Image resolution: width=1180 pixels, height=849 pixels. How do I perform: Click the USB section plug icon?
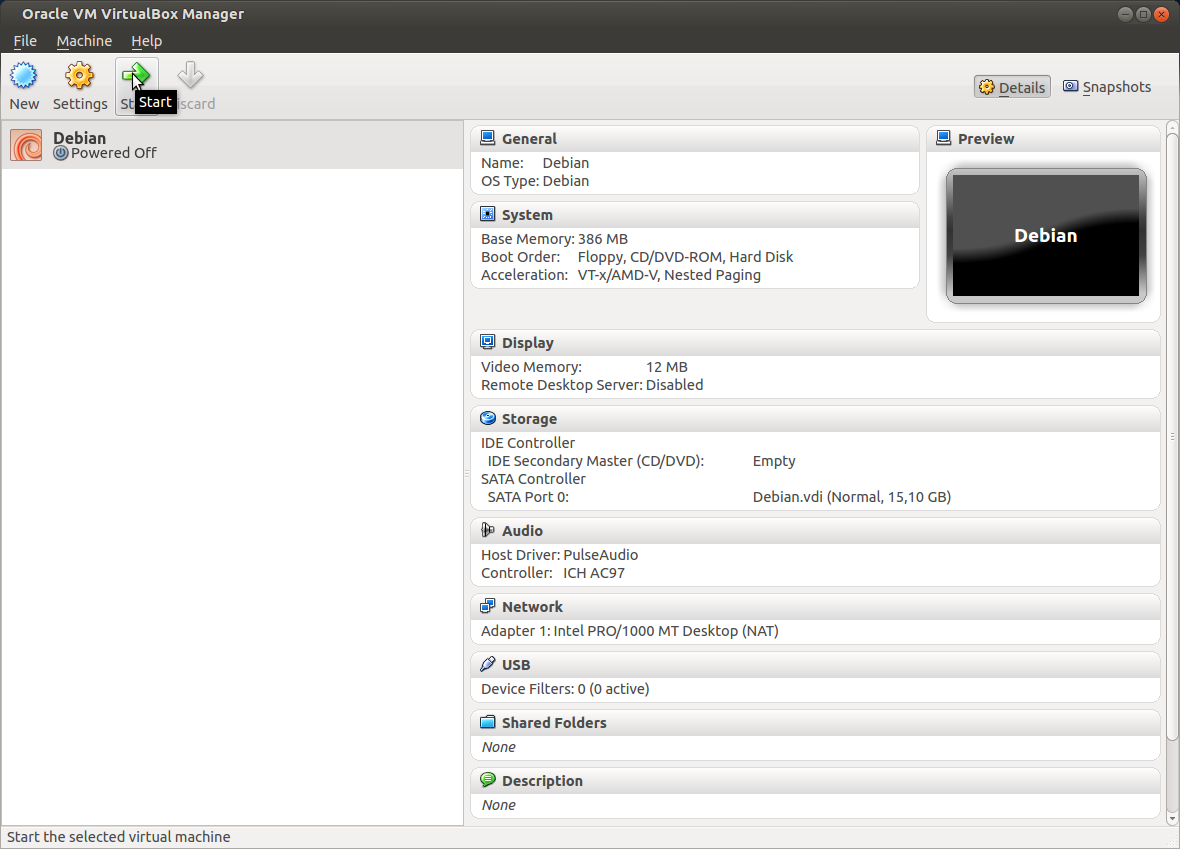click(x=488, y=664)
